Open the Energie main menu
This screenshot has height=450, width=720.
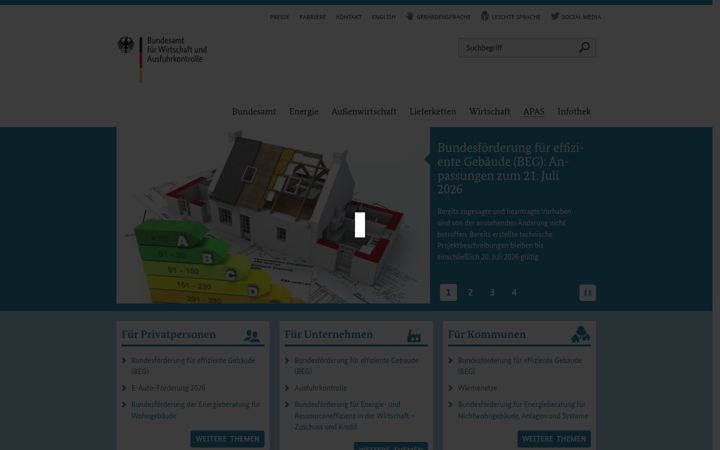(x=304, y=112)
